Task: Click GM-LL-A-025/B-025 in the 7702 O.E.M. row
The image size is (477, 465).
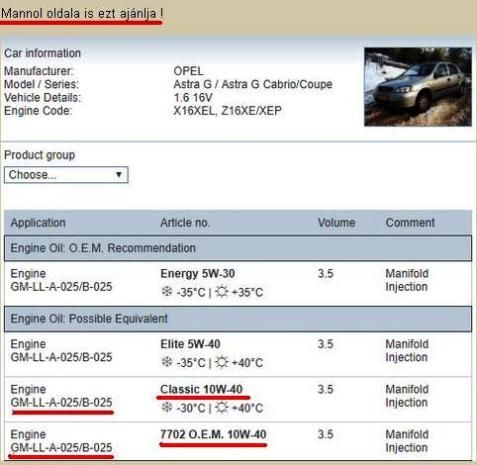Action: [x=61, y=448]
